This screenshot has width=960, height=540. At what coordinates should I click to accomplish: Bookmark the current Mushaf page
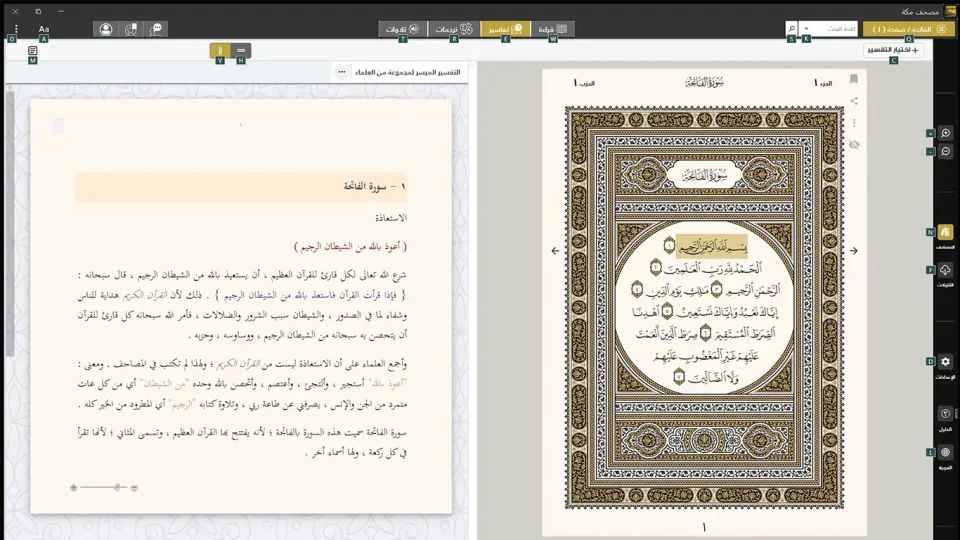click(853, 79)
